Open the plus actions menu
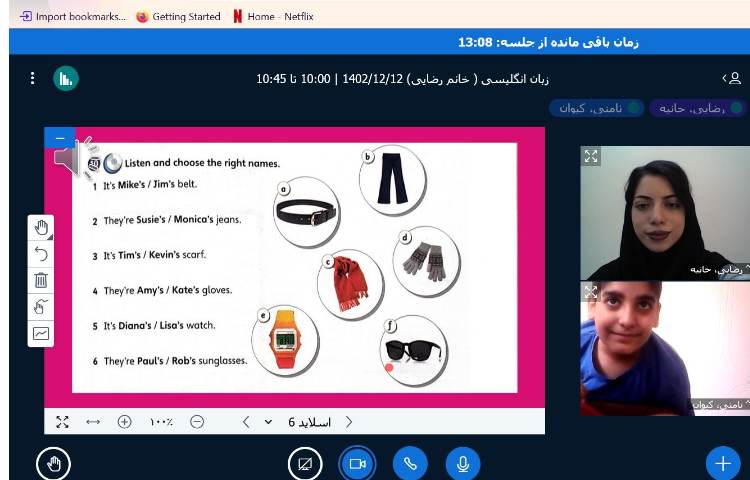The height and width of the screenshot is (480, 750). point(723,463)
